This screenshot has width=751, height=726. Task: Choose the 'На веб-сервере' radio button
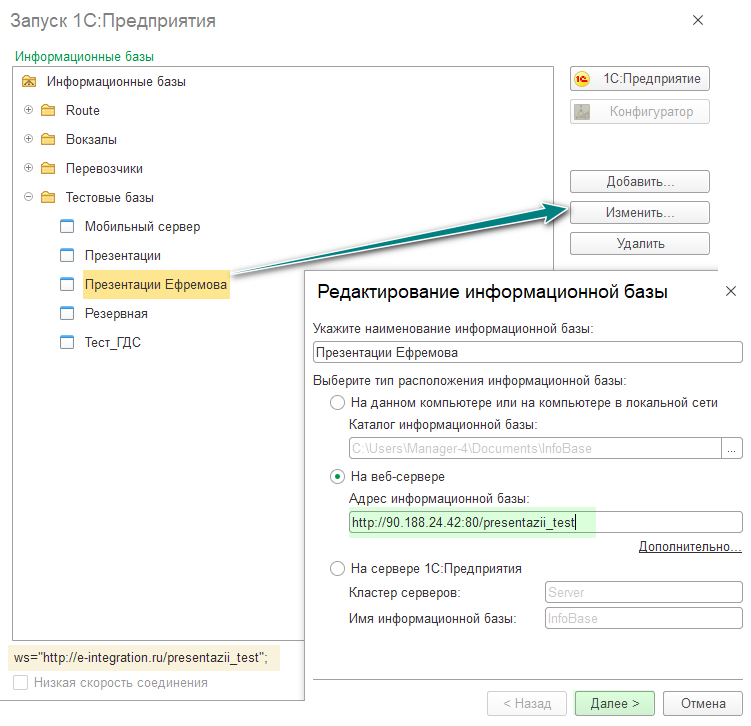[337, 477]
